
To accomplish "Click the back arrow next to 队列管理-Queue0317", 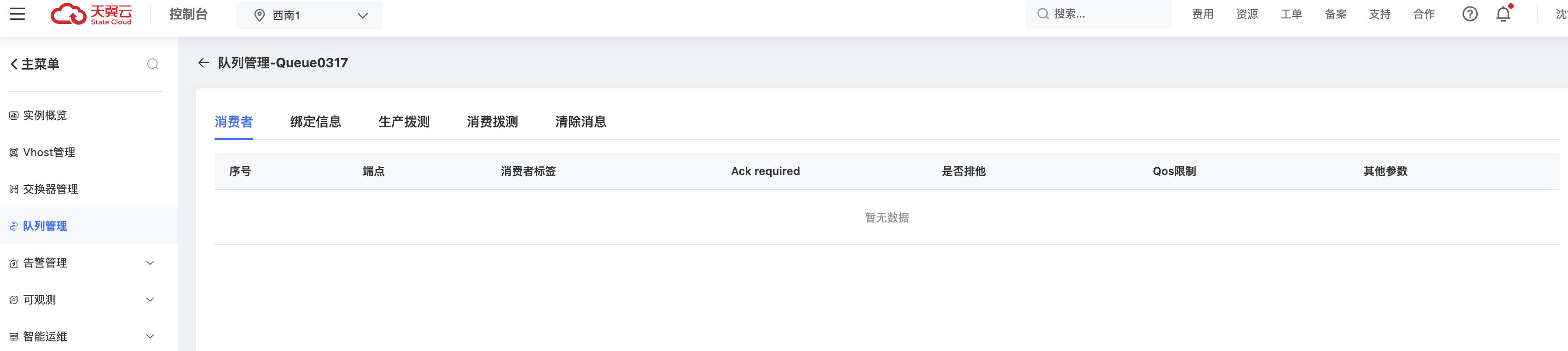I will click(203, 63).
